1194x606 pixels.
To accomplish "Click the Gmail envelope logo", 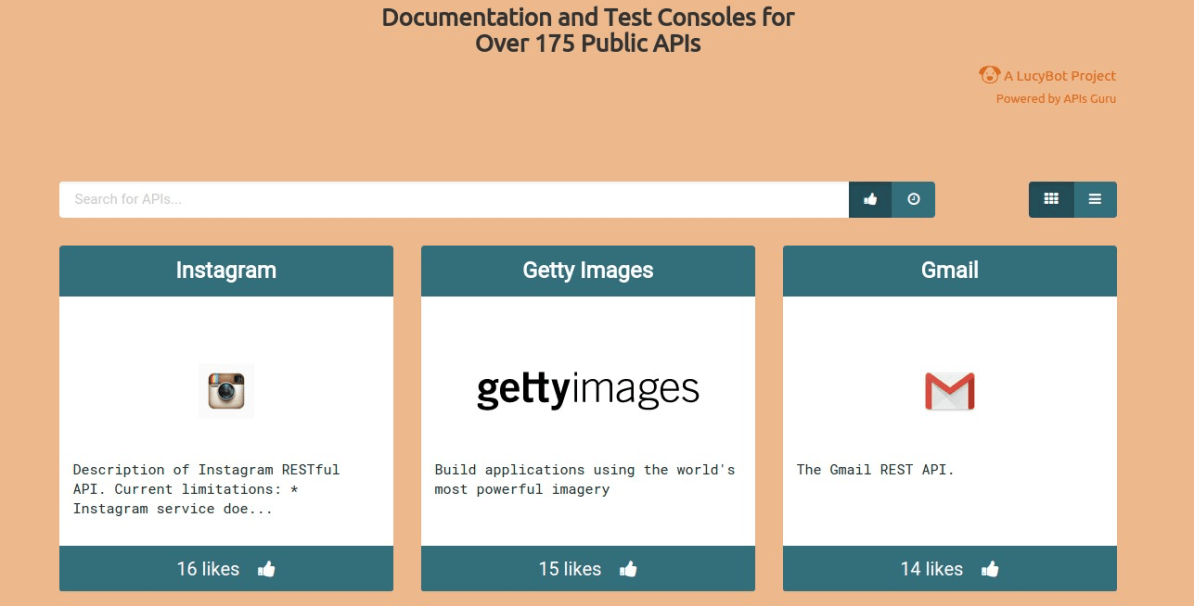I will [950, 391].
